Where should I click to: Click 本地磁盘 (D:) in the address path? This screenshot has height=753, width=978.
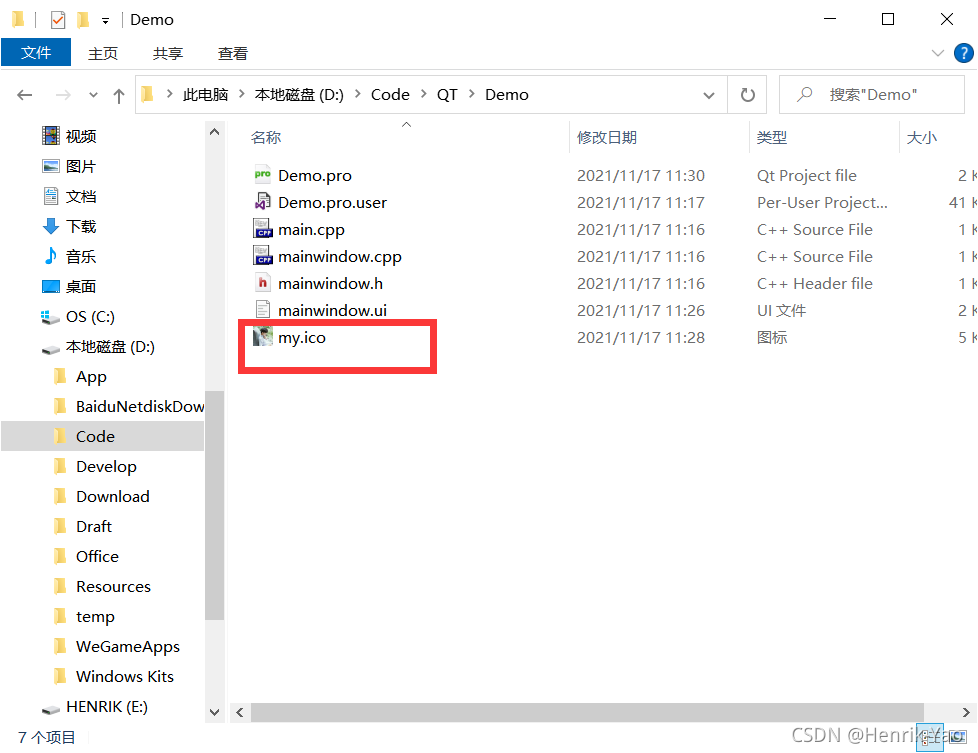point(299,95)
